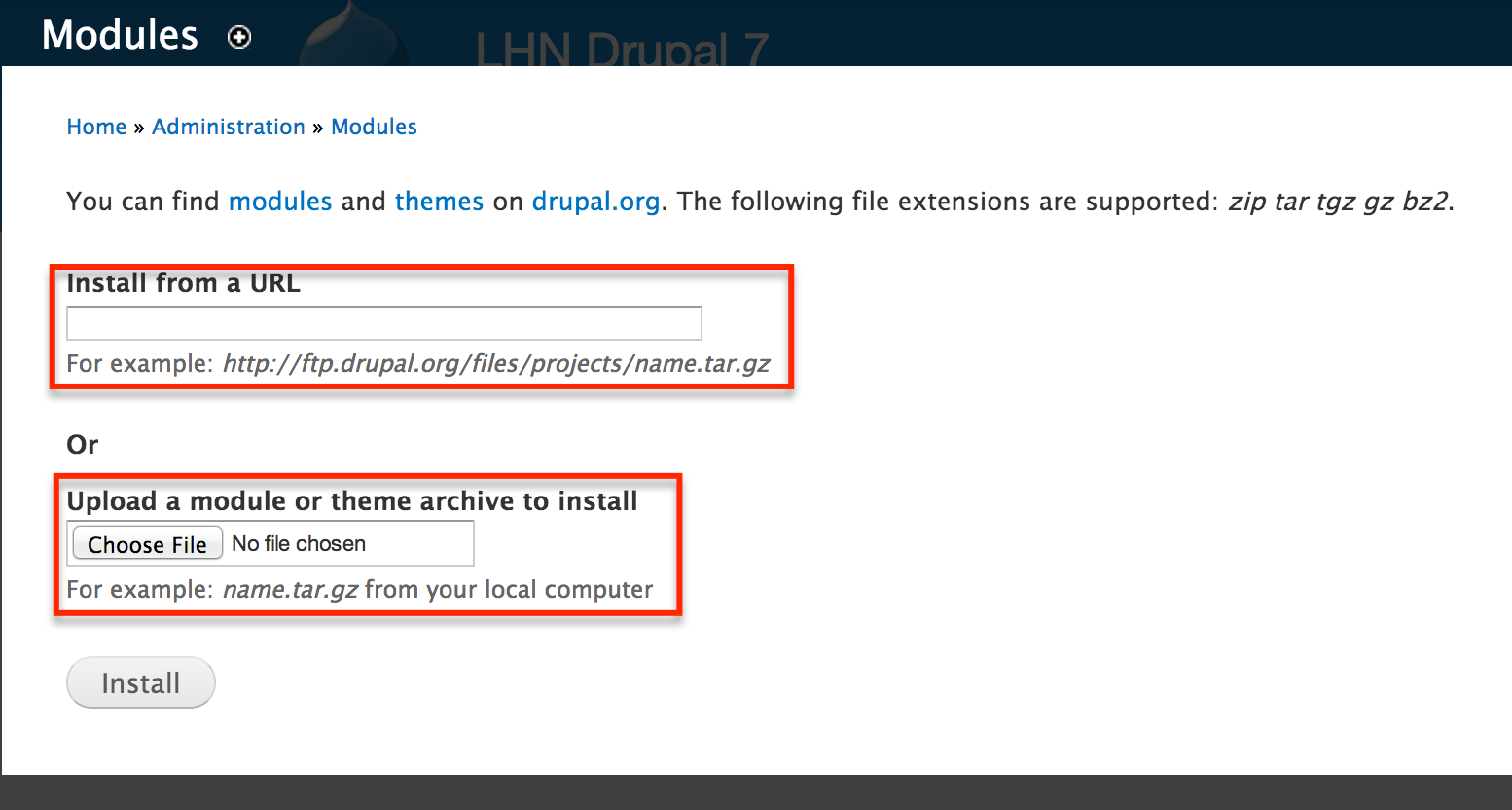Click the LHN Drupal 7 site name

[x=622, y=49]
